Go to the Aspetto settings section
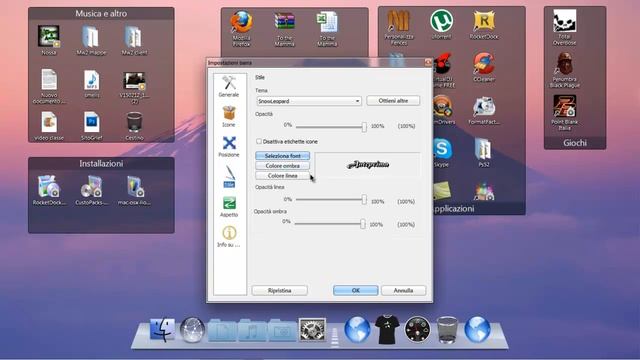 point(229,207)
